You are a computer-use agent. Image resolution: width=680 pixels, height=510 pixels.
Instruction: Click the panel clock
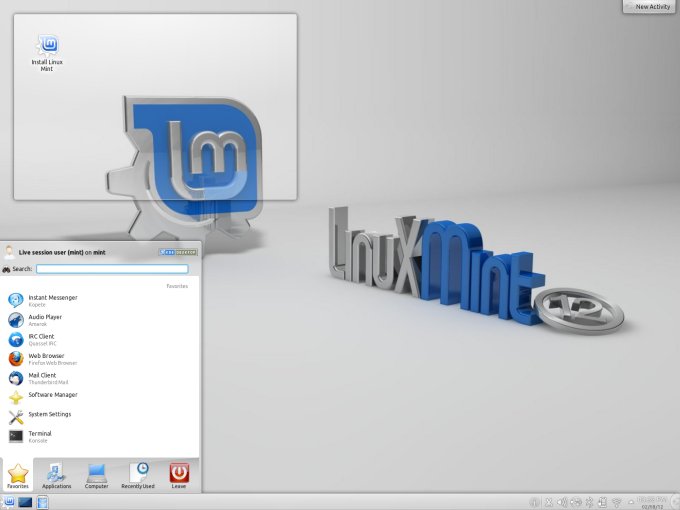pos(652,503)
